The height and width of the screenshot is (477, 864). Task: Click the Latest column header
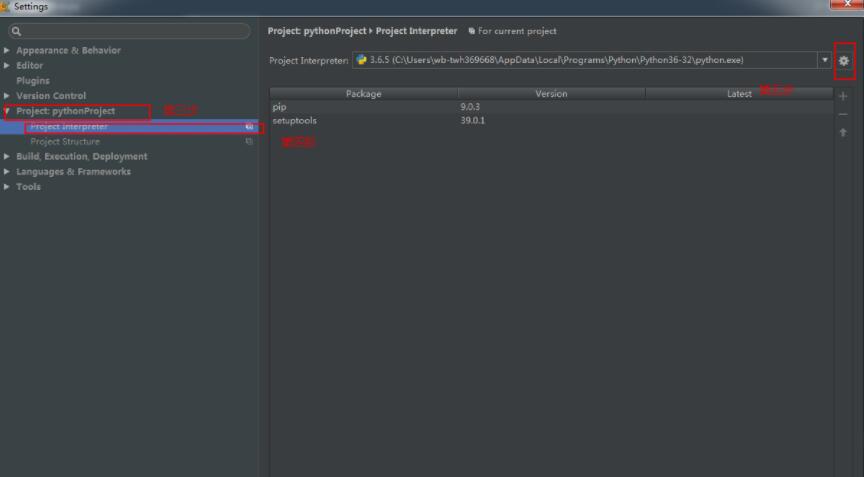point(739,94)
